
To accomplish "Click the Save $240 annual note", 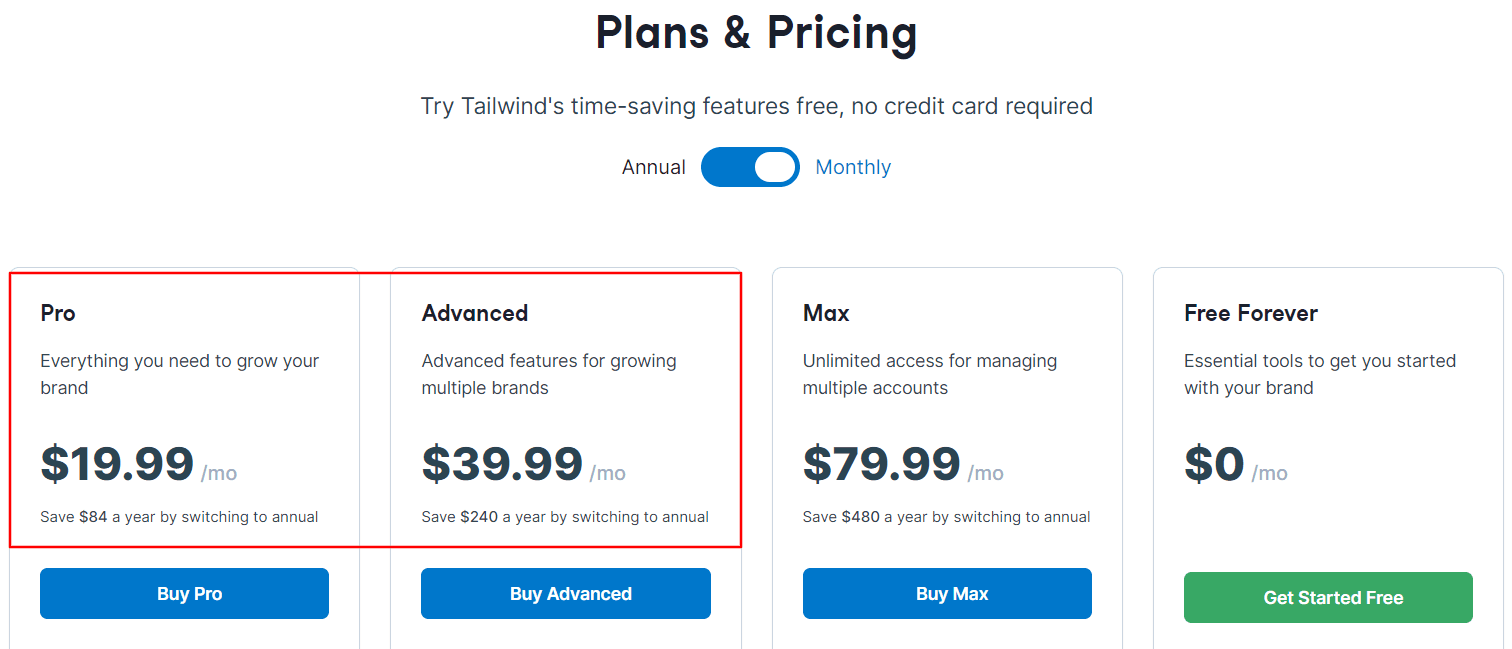I will tap(565, 517).
